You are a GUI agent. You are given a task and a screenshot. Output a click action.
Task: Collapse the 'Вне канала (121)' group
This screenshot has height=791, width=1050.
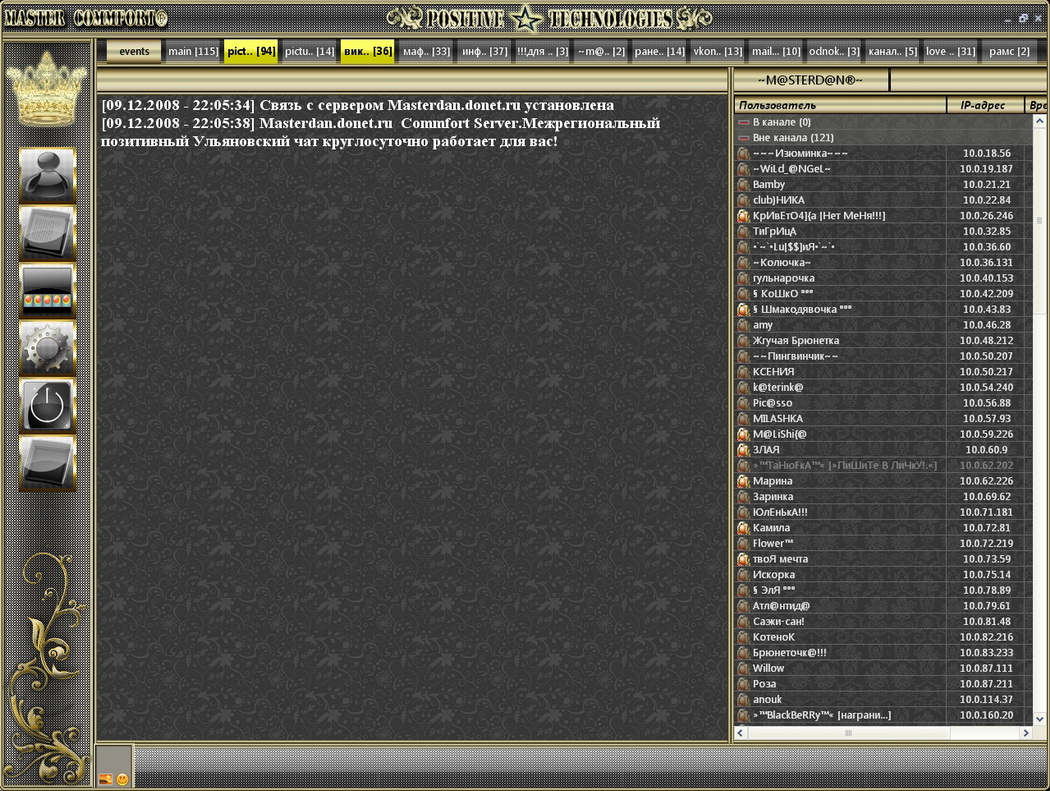(743, 137)
